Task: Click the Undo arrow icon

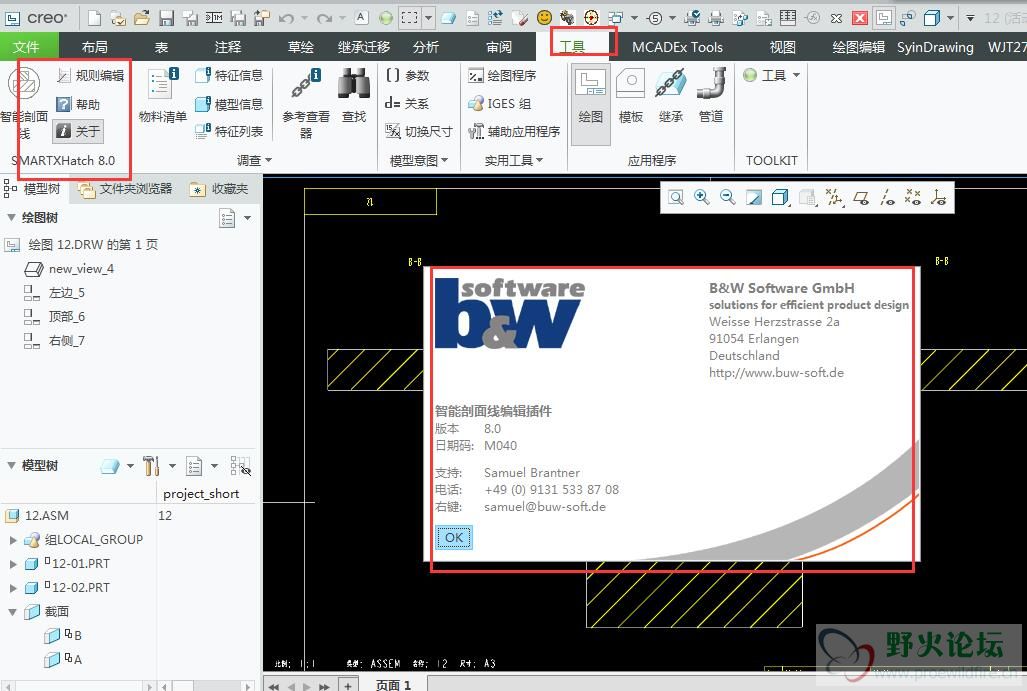Action: click(x=286, y=18)
